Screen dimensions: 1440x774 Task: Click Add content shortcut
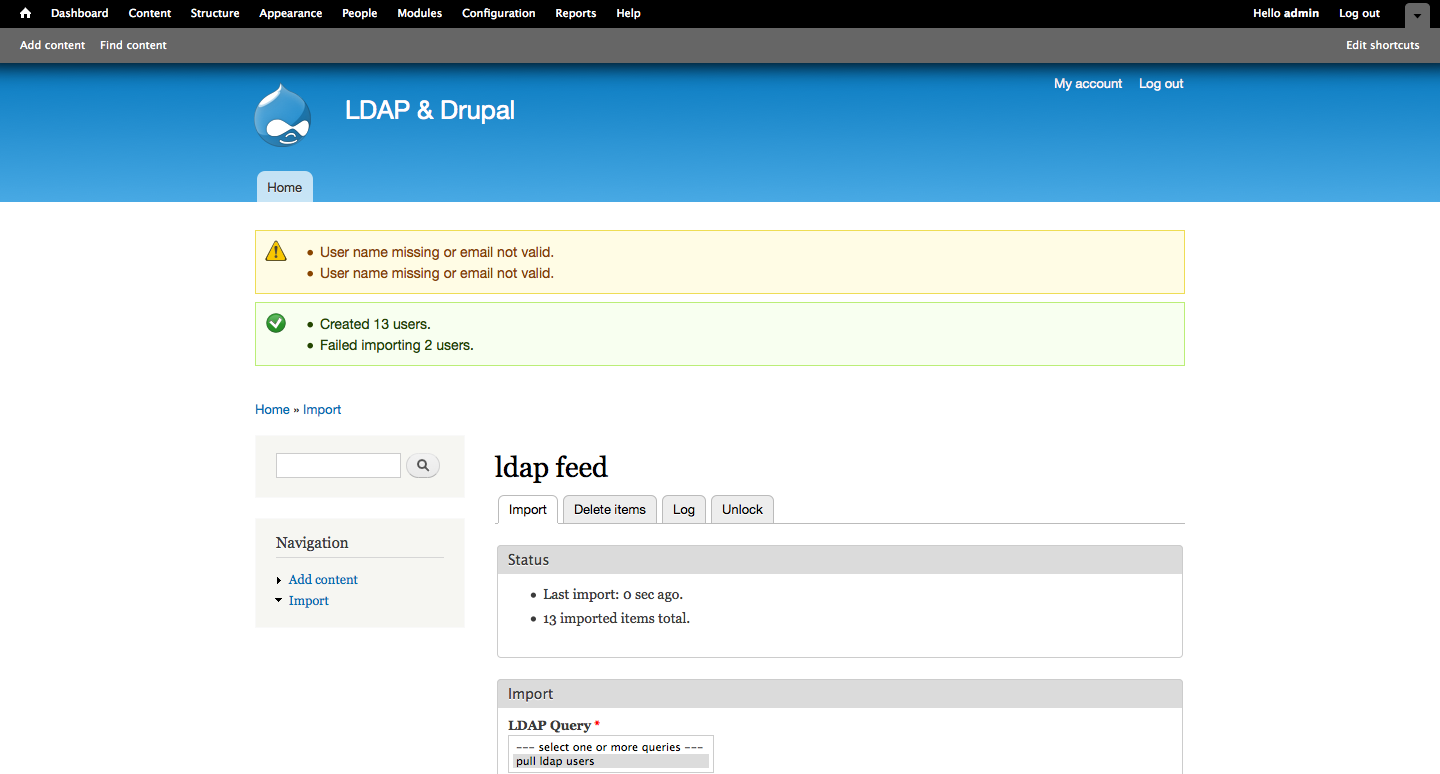click(52, 45)
